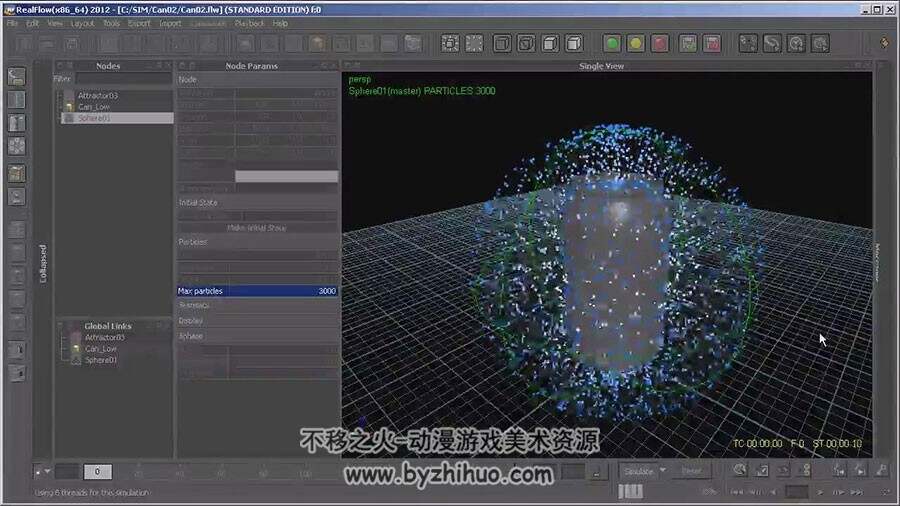The image size is (900, 506).
Task: Click the Make Initial State button
Action: tap(257, 228)
